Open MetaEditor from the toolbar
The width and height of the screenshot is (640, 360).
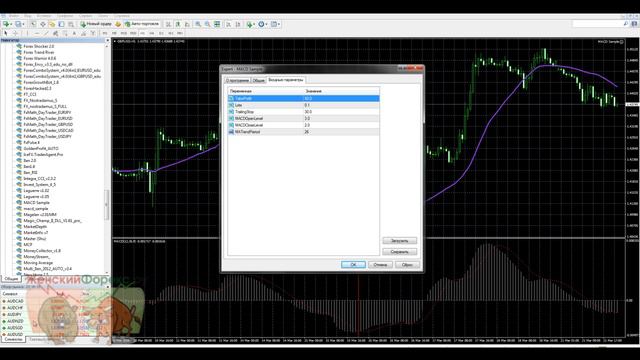point(118,24)
